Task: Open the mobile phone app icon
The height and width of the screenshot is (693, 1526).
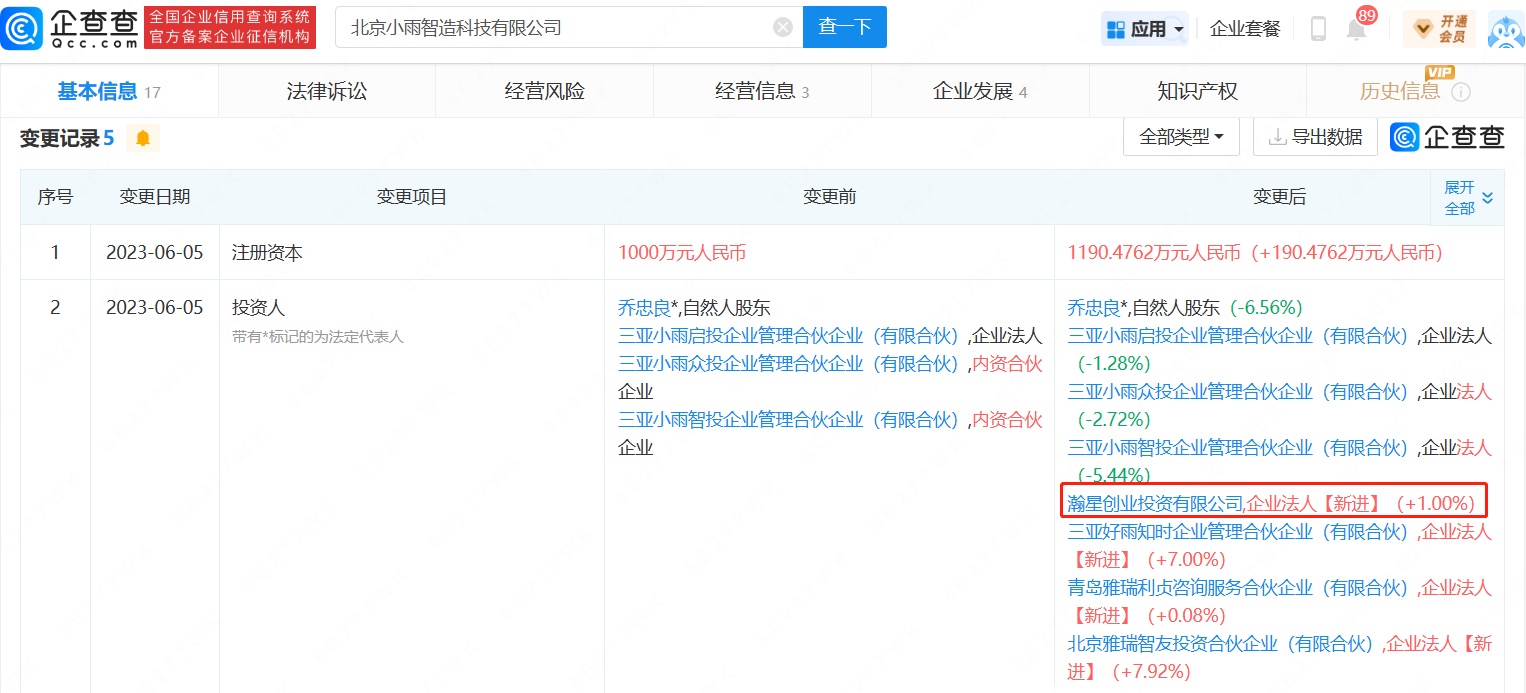Action: (x=1318, y=28)
